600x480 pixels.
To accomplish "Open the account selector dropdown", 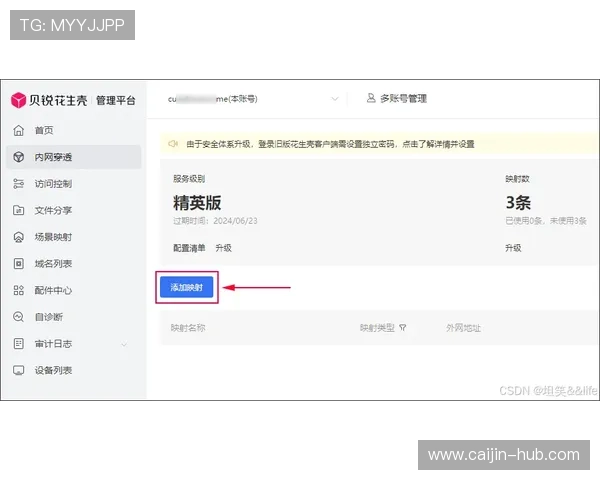I will pos(253,99).
